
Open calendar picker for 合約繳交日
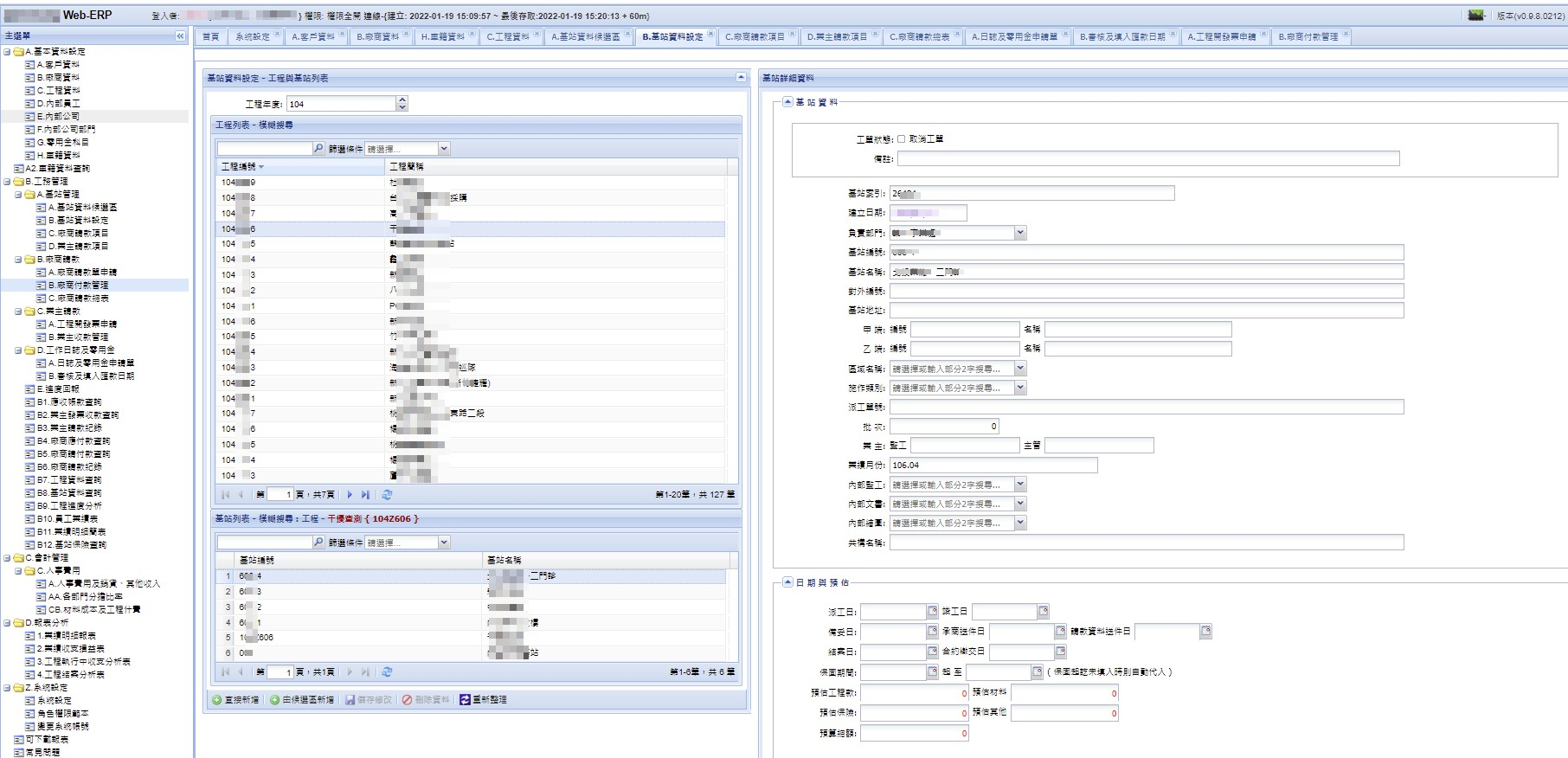(x=1060, y=651)
